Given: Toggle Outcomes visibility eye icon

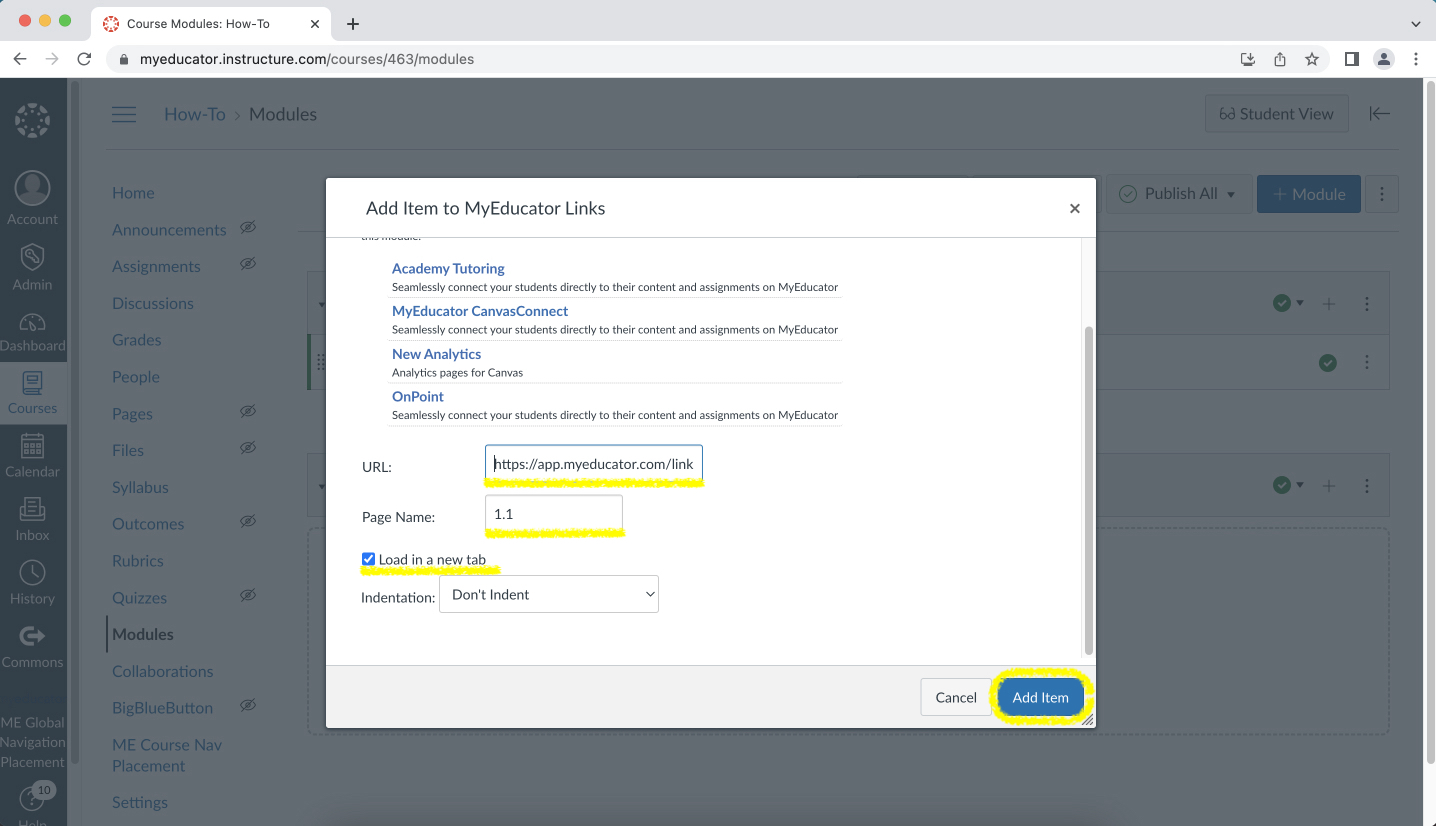Looking at the screenshot, I should click(248, 521).
